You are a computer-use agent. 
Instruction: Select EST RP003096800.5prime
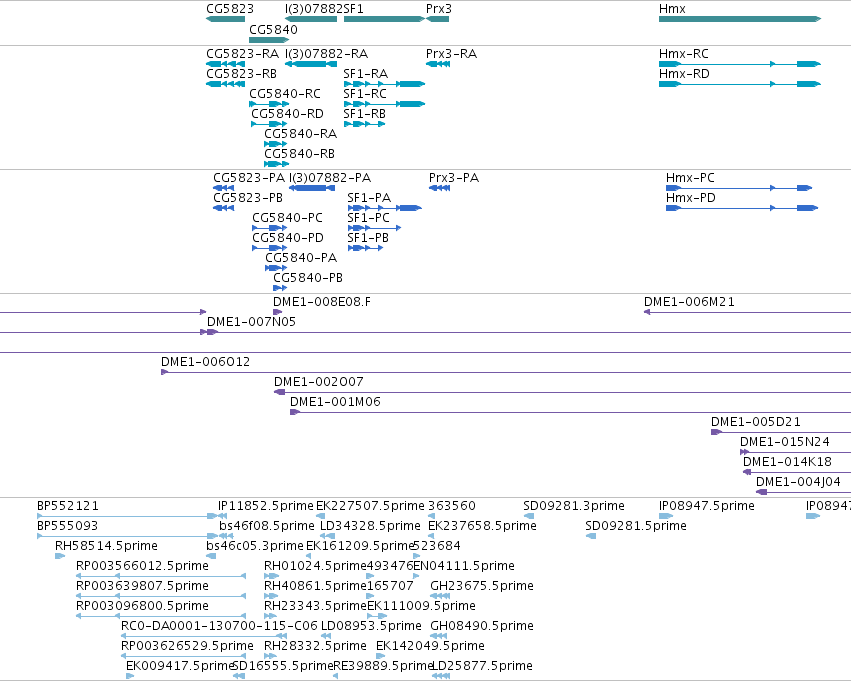(x=161, y=616)
